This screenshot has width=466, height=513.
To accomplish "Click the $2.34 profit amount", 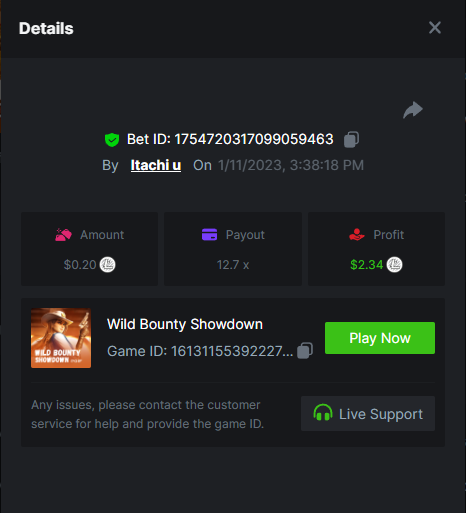I will point(366,265).
